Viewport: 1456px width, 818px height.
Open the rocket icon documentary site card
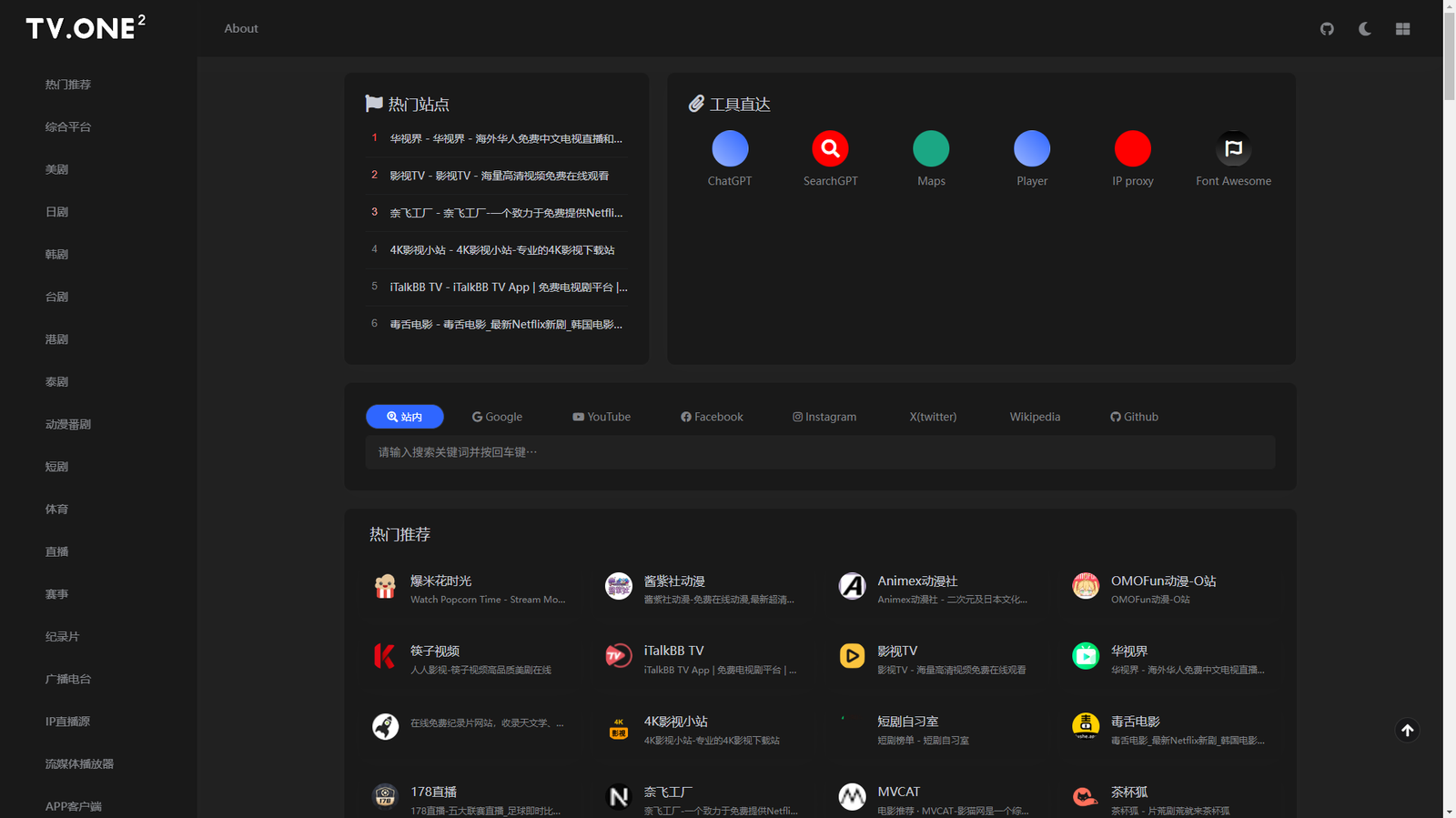pyautogui.click(x=385, y=727)
